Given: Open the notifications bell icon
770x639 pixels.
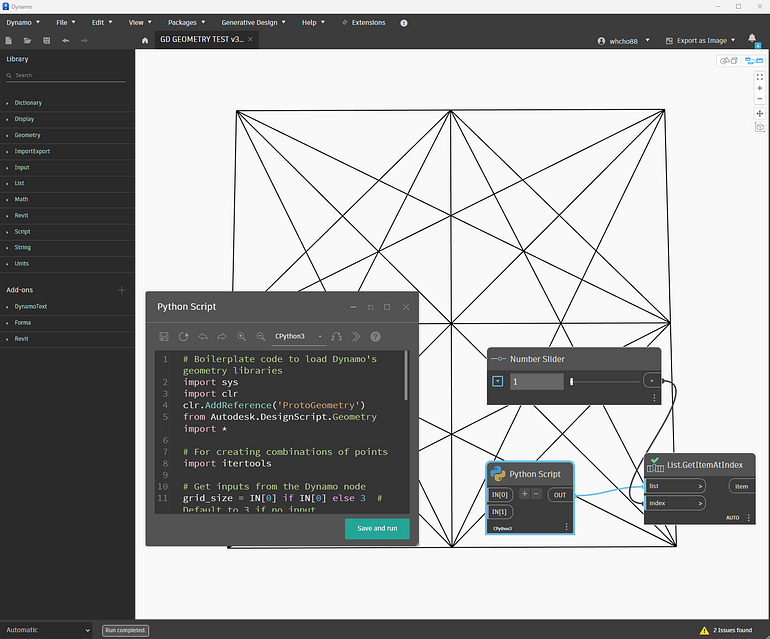Looking at the screenshot, I should coord(752,38).
